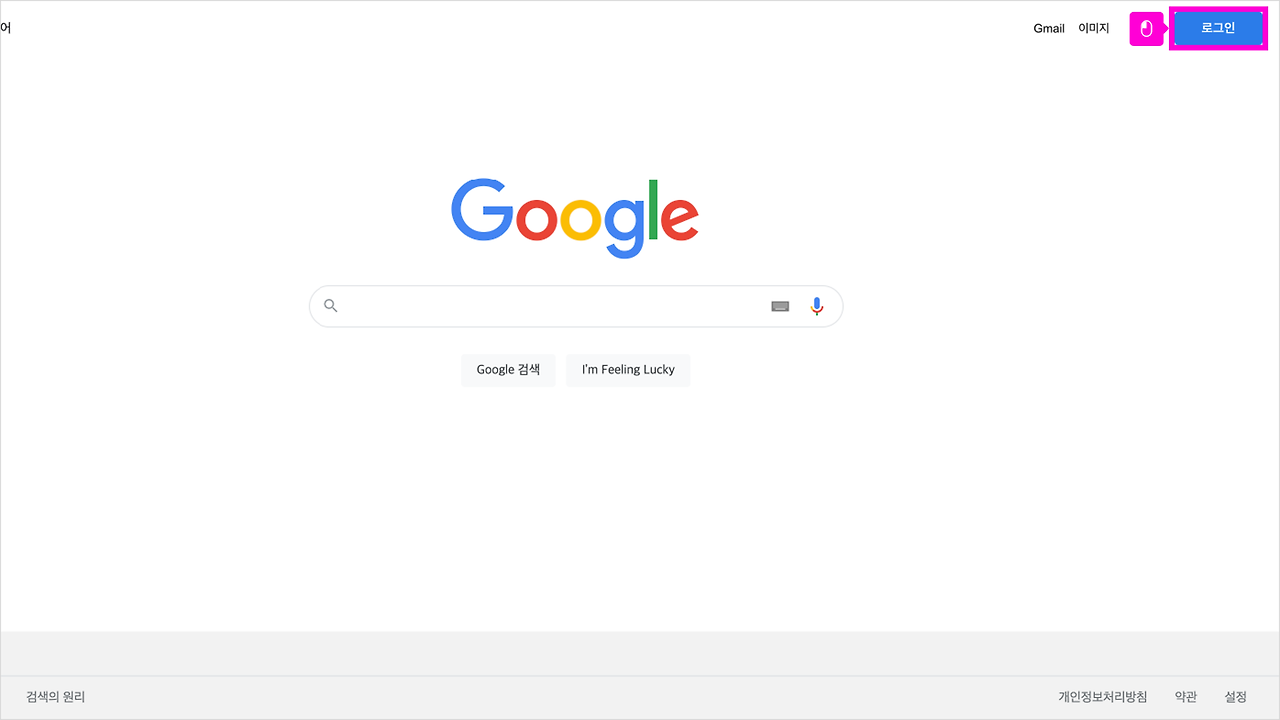Viewport: 1280px width, 720px height.
Task: Open the Gmail link
Action: point(1049,28)
